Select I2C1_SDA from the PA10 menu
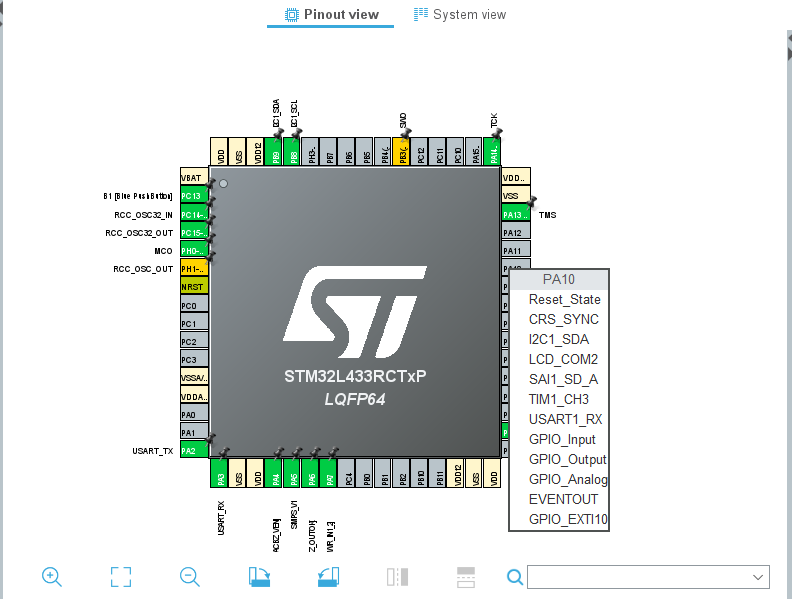The image size is (792, 599). (559, 339)
